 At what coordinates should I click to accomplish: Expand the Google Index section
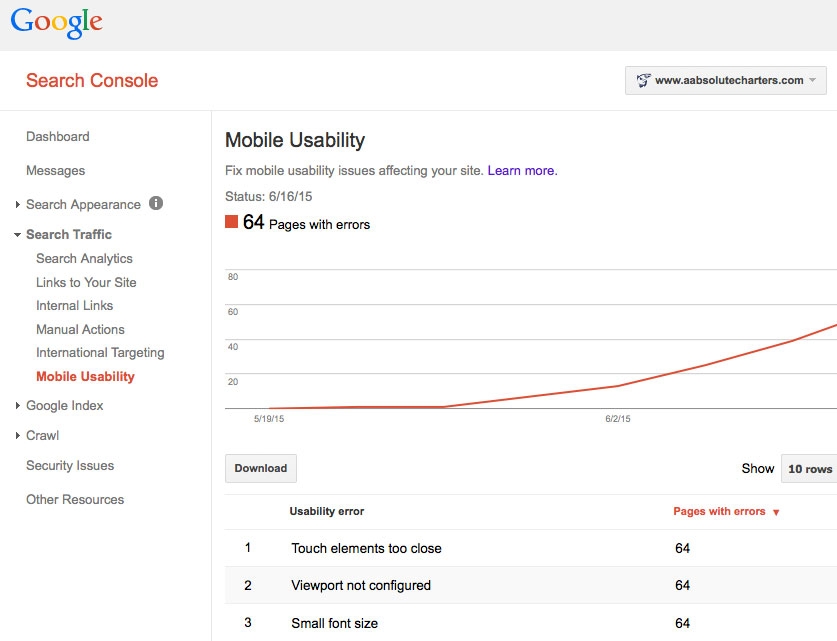[18, 406]
